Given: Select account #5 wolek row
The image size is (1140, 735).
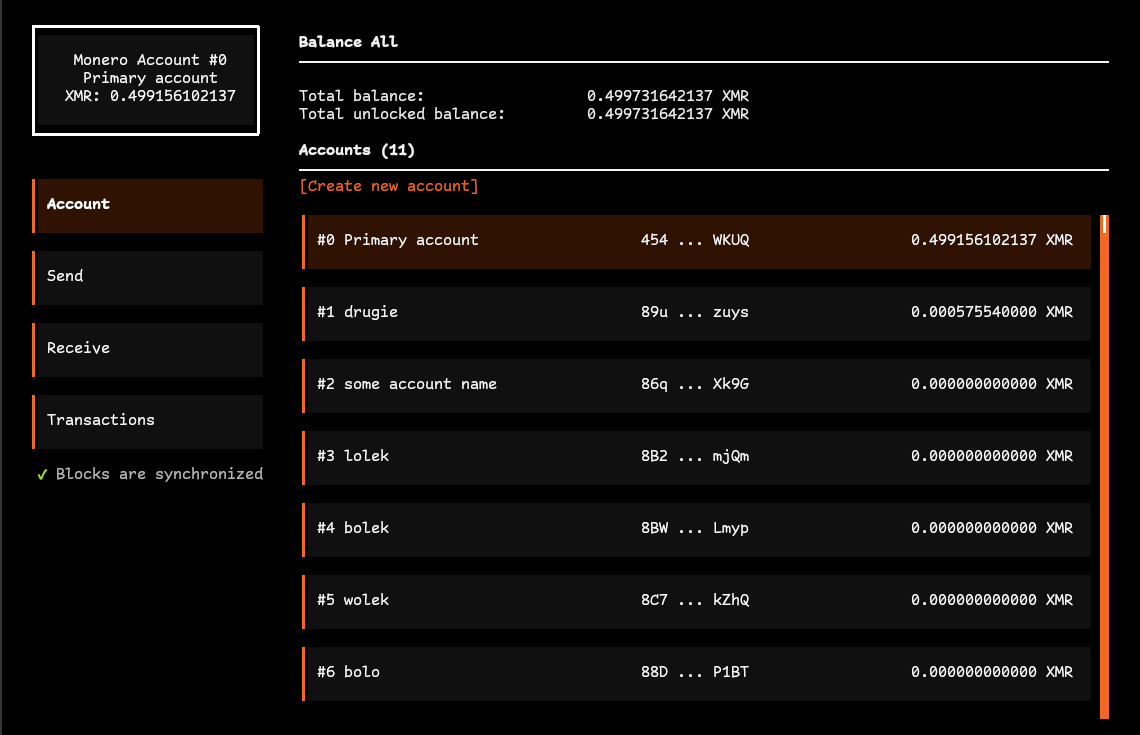Looking at the screenshot, I should coord(697,601).
